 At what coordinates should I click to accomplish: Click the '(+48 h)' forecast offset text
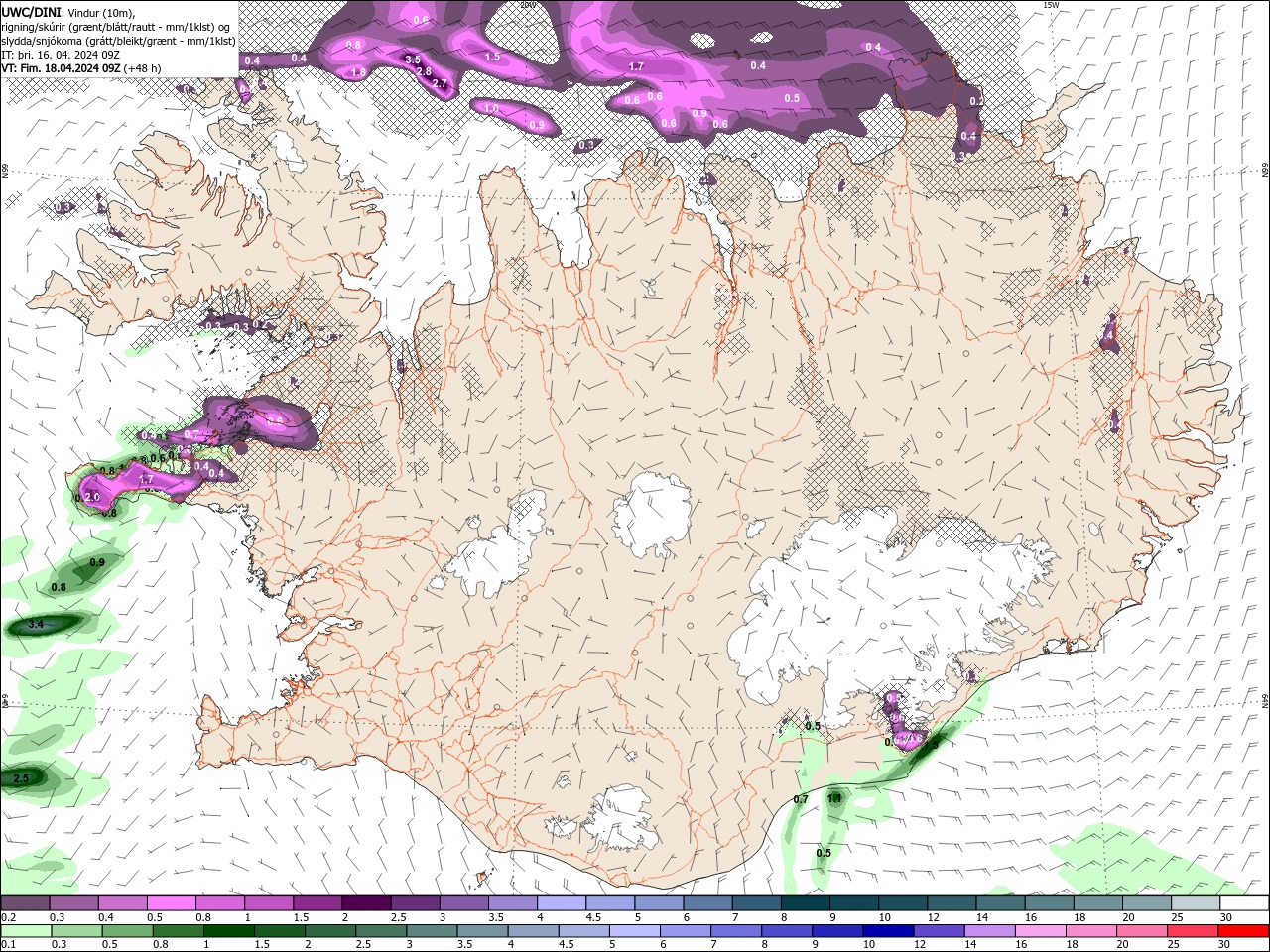[x=143, y=68]
